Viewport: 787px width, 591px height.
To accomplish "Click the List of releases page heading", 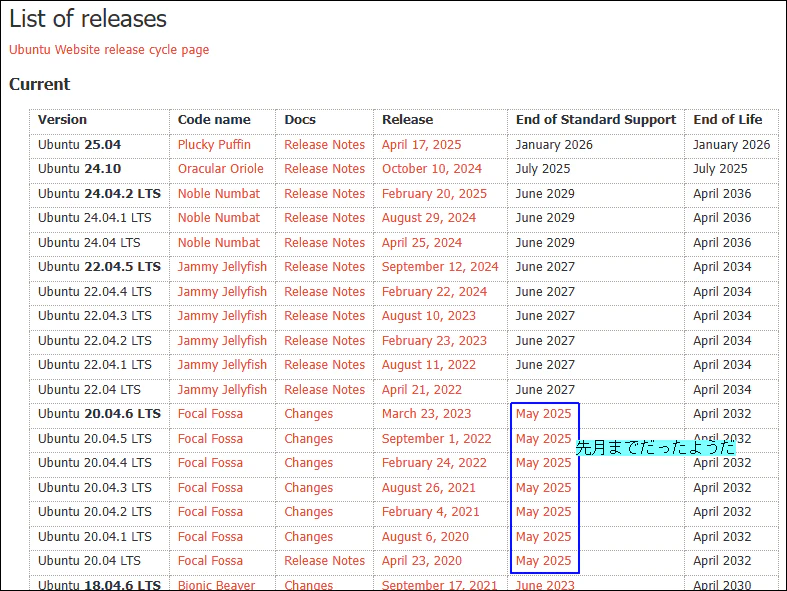I will pyautogui.click(x=88, y=19).
